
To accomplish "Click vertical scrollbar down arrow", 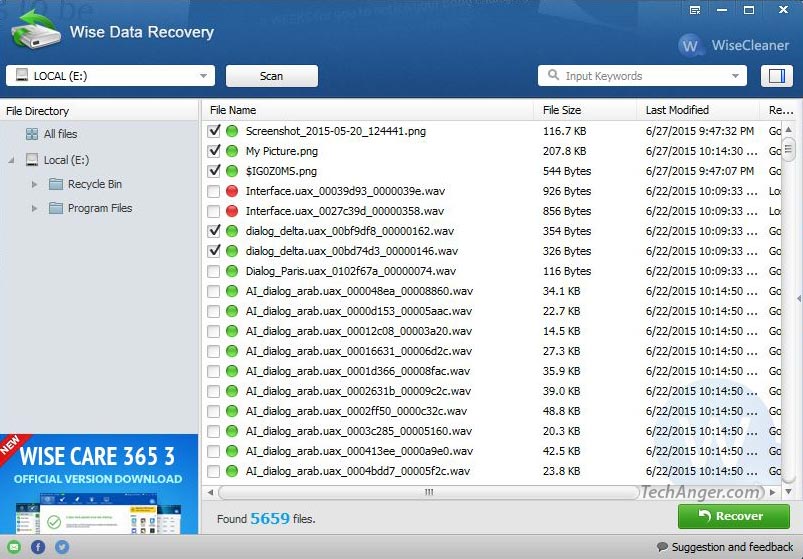I will (x=789, y=491).
